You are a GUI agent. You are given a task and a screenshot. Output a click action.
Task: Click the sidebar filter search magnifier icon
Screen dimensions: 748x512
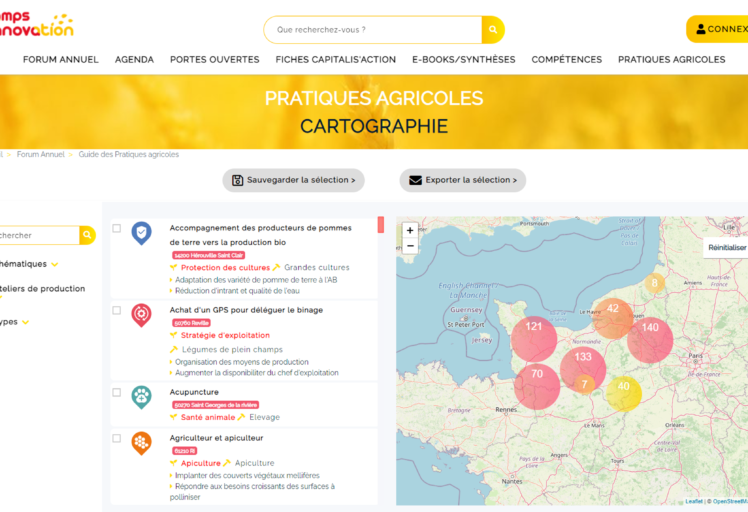87,235
